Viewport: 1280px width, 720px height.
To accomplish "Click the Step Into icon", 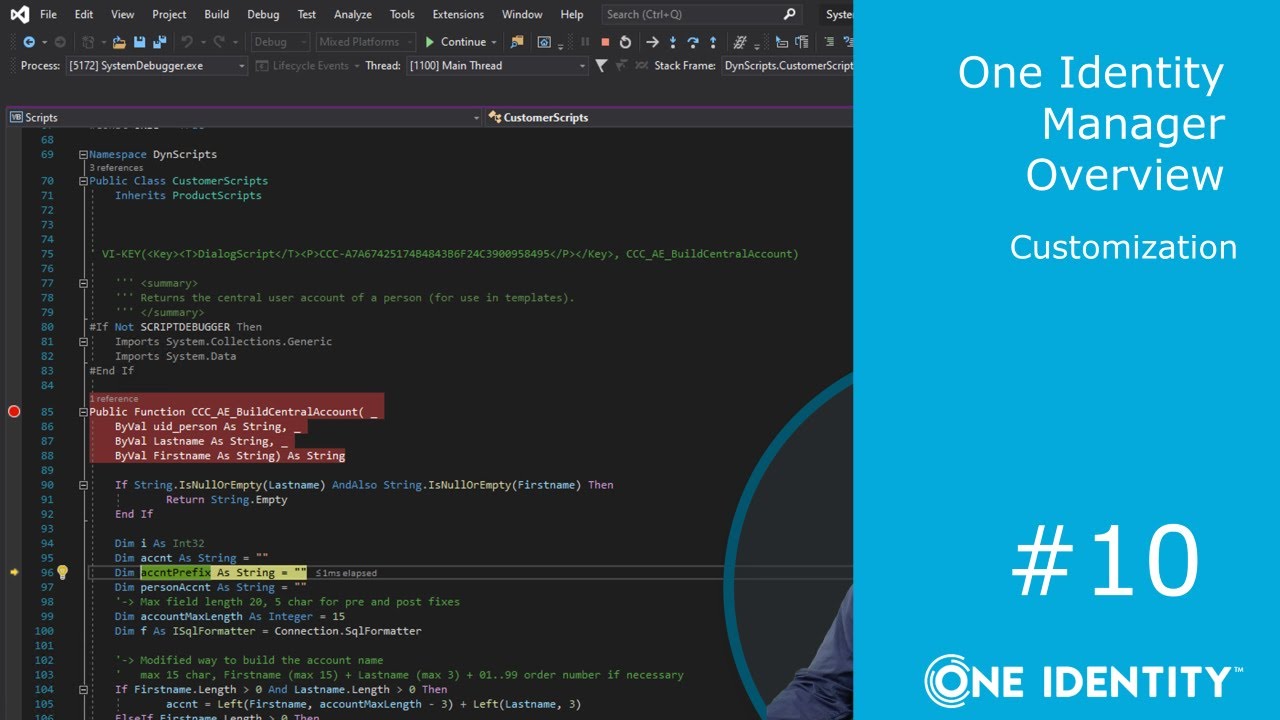I will [672, 42].
